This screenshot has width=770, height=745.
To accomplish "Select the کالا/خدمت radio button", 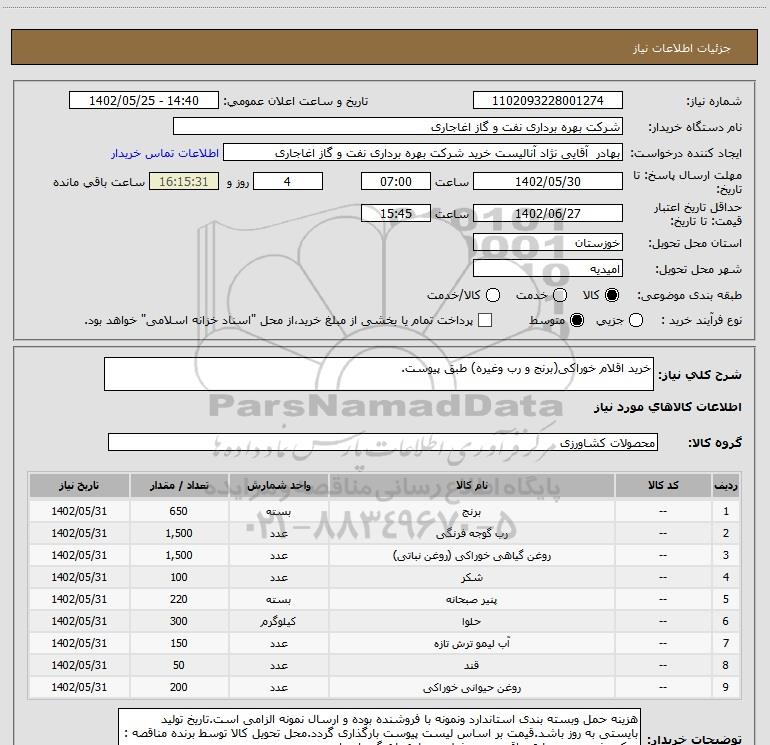I will pos(493,295).
